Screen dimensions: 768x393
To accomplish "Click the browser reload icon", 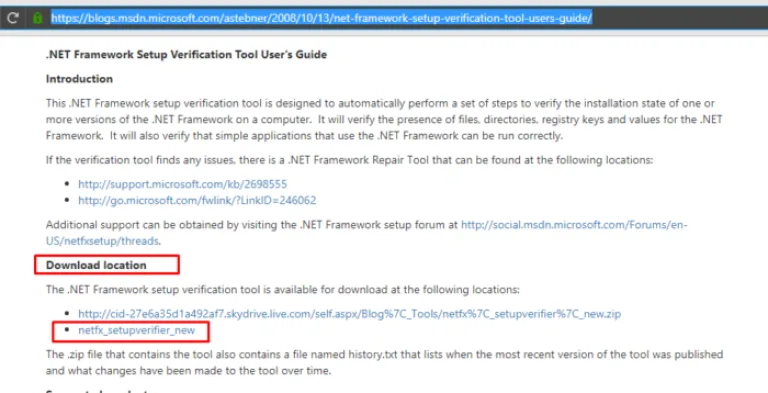I will [x=13, y=18].
